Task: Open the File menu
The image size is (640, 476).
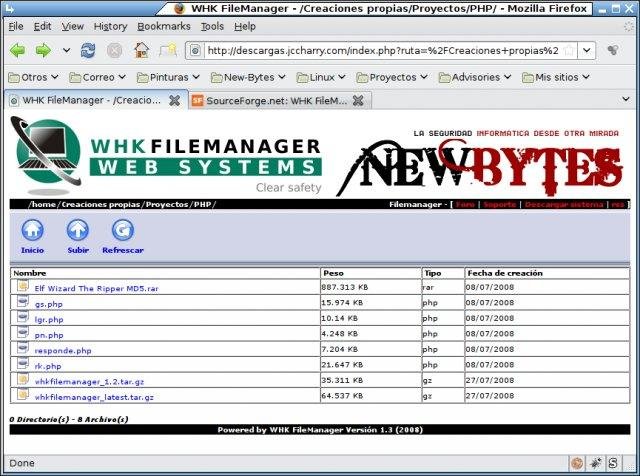Action: click(16, 27)
